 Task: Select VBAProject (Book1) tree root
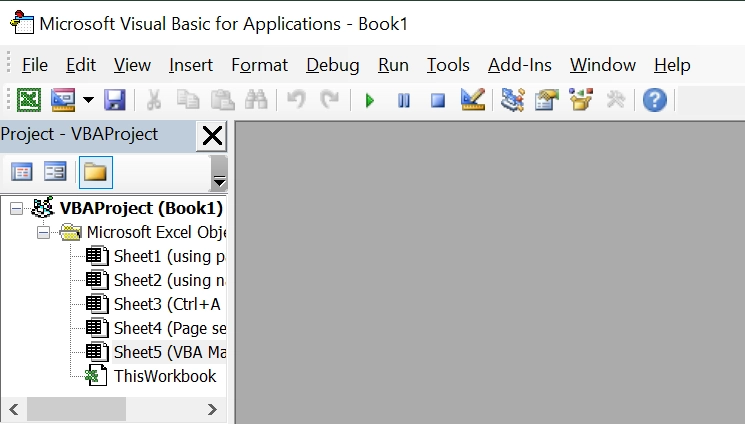[x=141, y=208]
